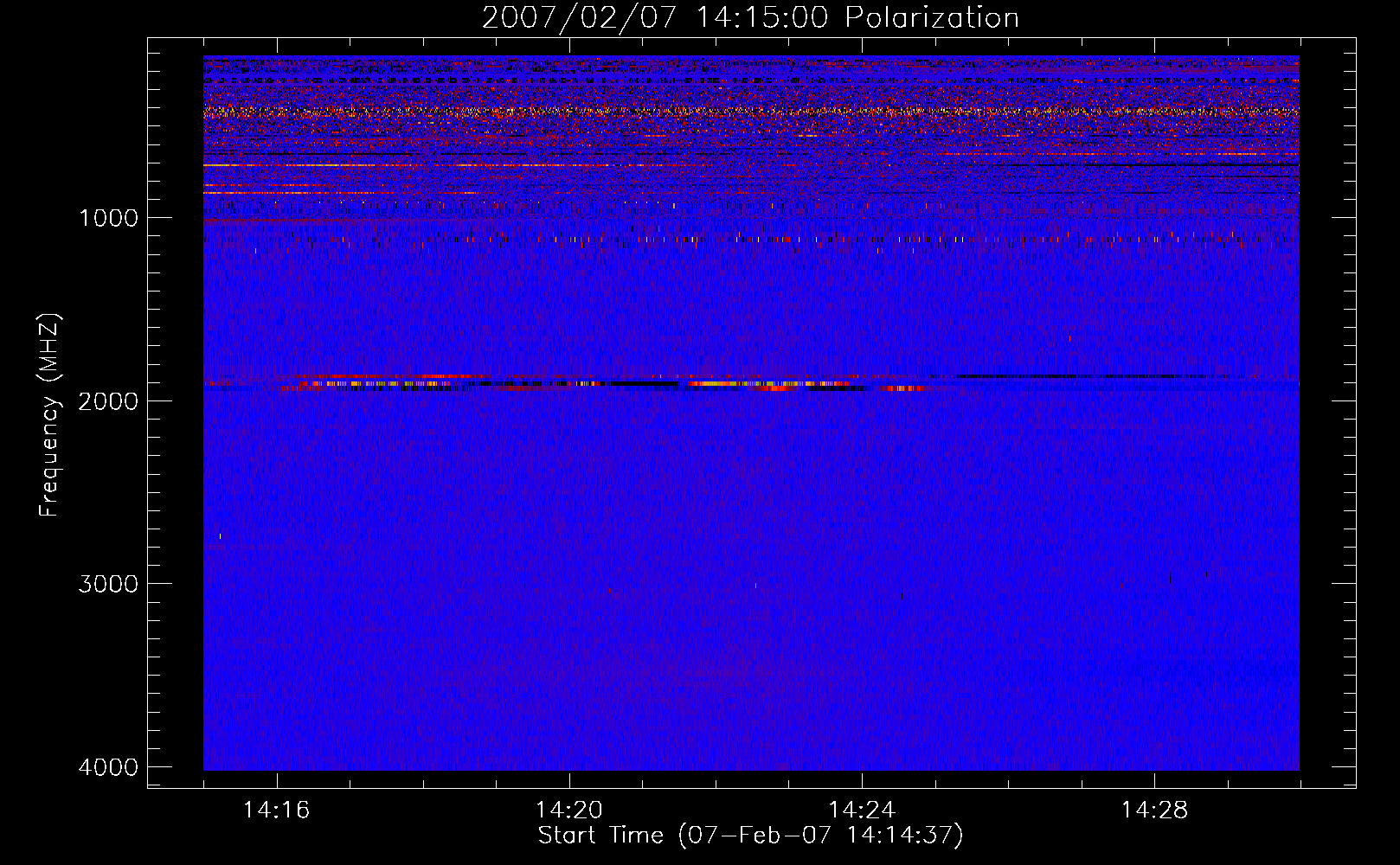Click the 3000 frequency tick label
Screen dimensions: 1400x865
[109, 584]
